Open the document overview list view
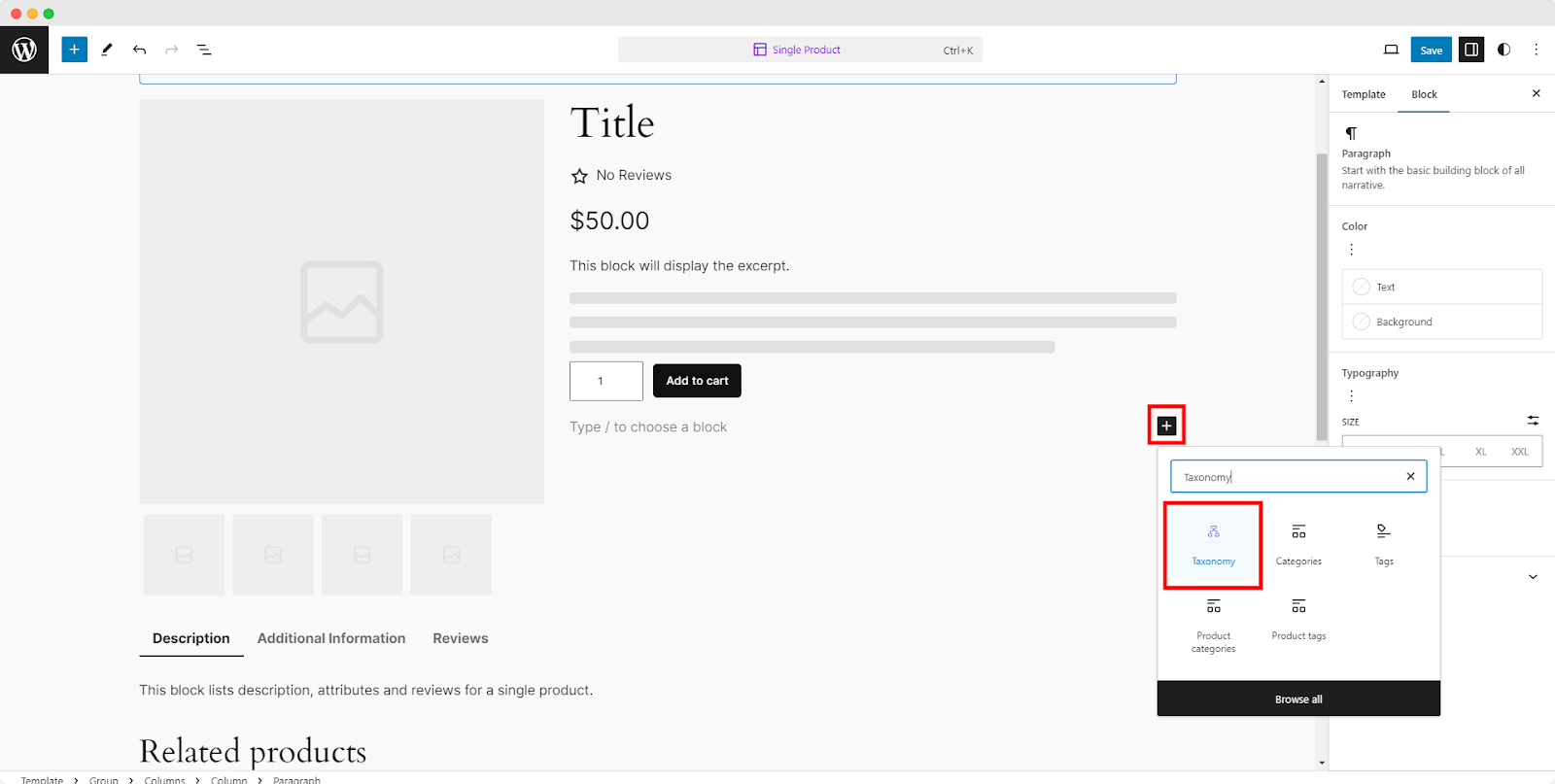This screenshot has width=1555, height=784. pyautogui.click(x=204, y=50)
